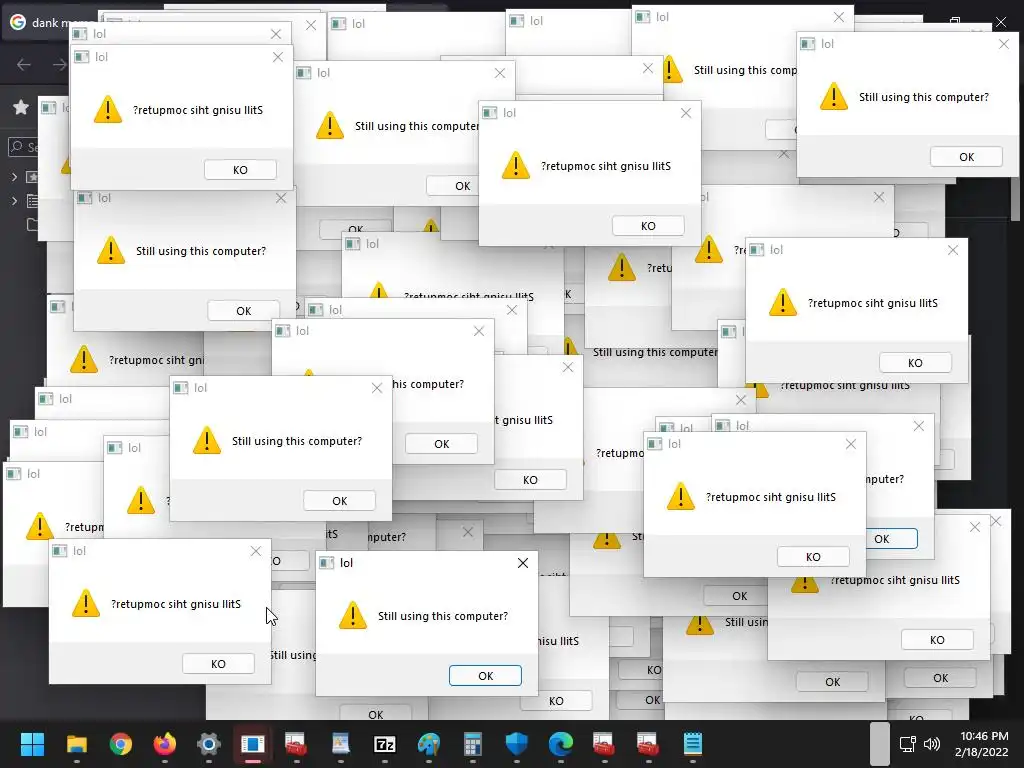Select the folder icon in browser sidebar
Screen dimensions: 1024x768
pyautogui.click(x=32, y=225)
